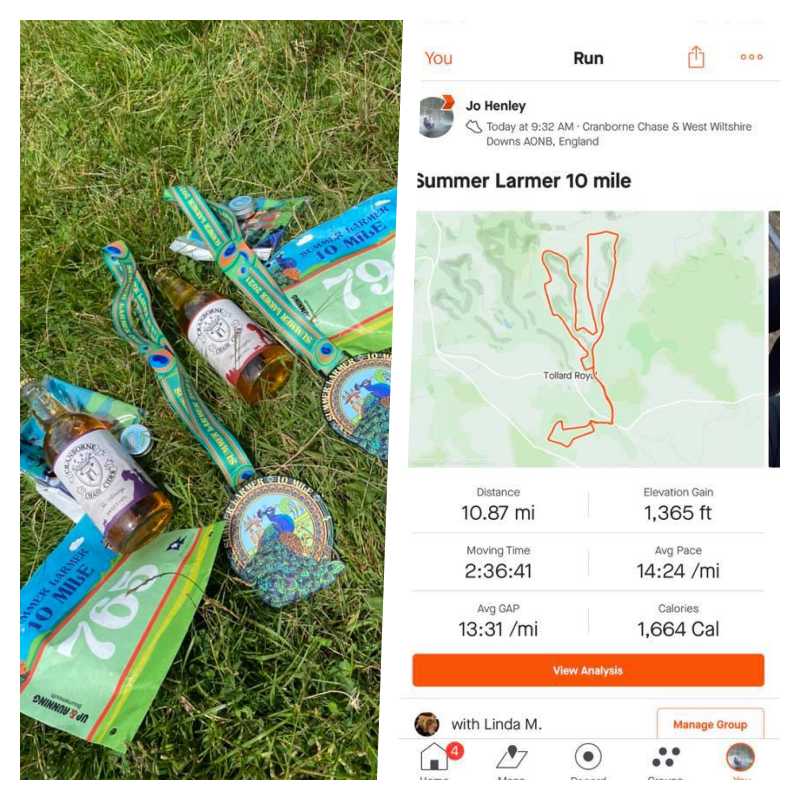Screen dimensions: 800x800
Task: Tap Linda M.'s avatar photo
Action: tap(427, 724)
